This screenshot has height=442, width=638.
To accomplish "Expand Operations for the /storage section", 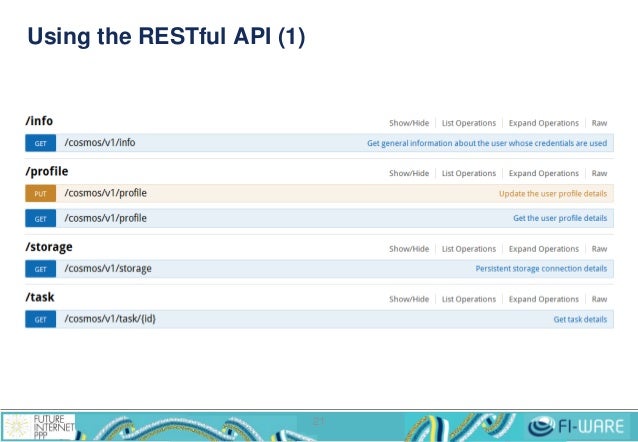I will tap(544, 249).
